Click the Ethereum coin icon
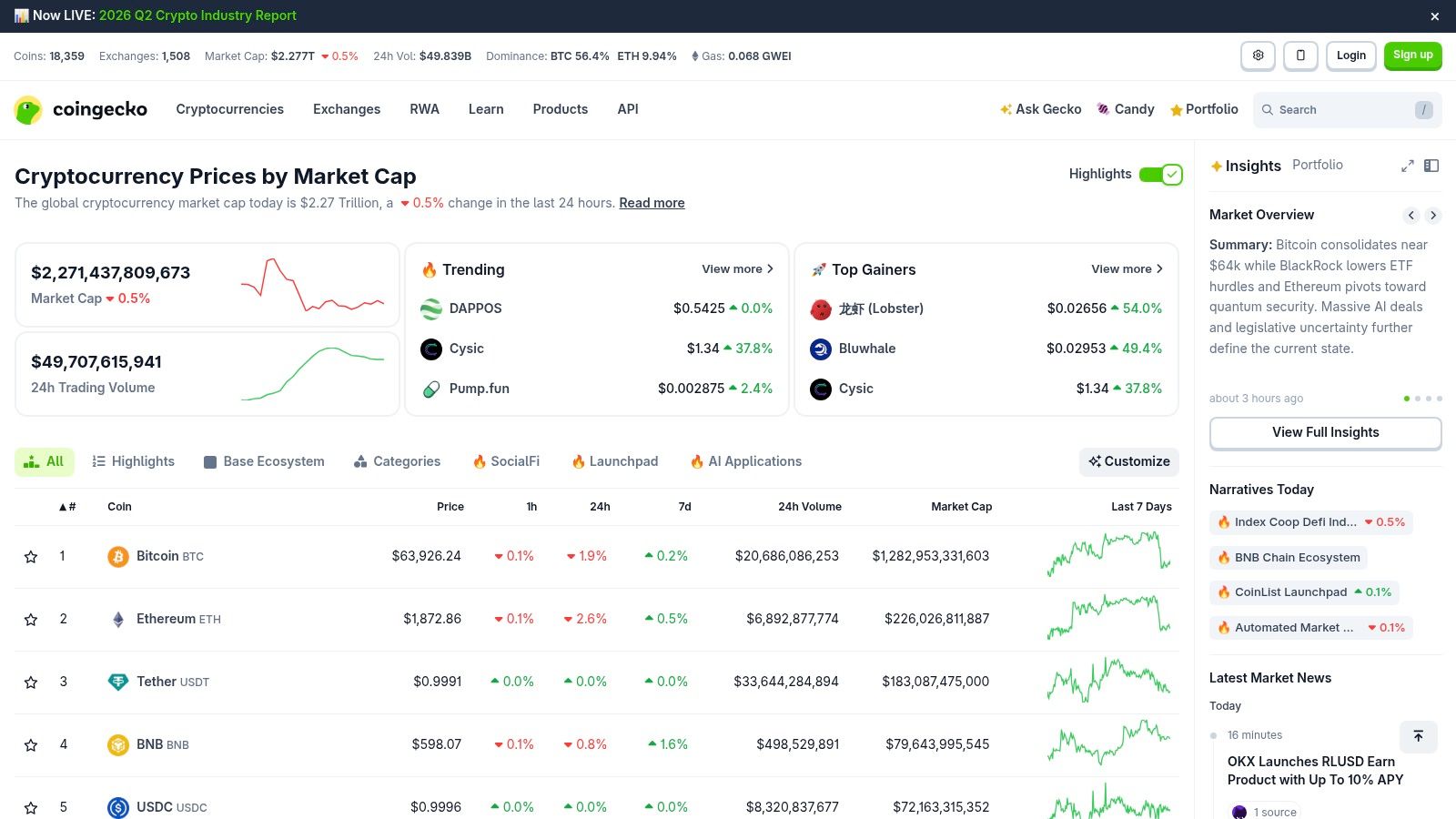Image resolution: width=1456 pixels, height=819 pixels. (x=118, y=619)
